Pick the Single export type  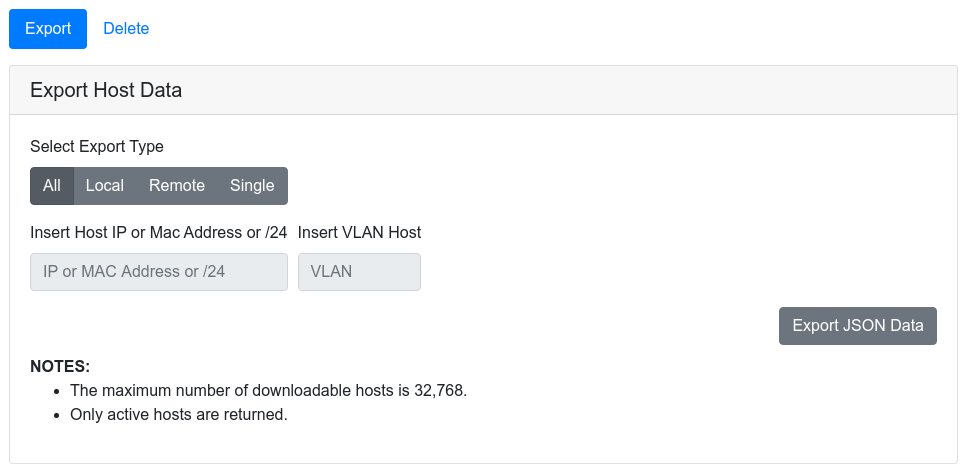click(x=252, y=186)
